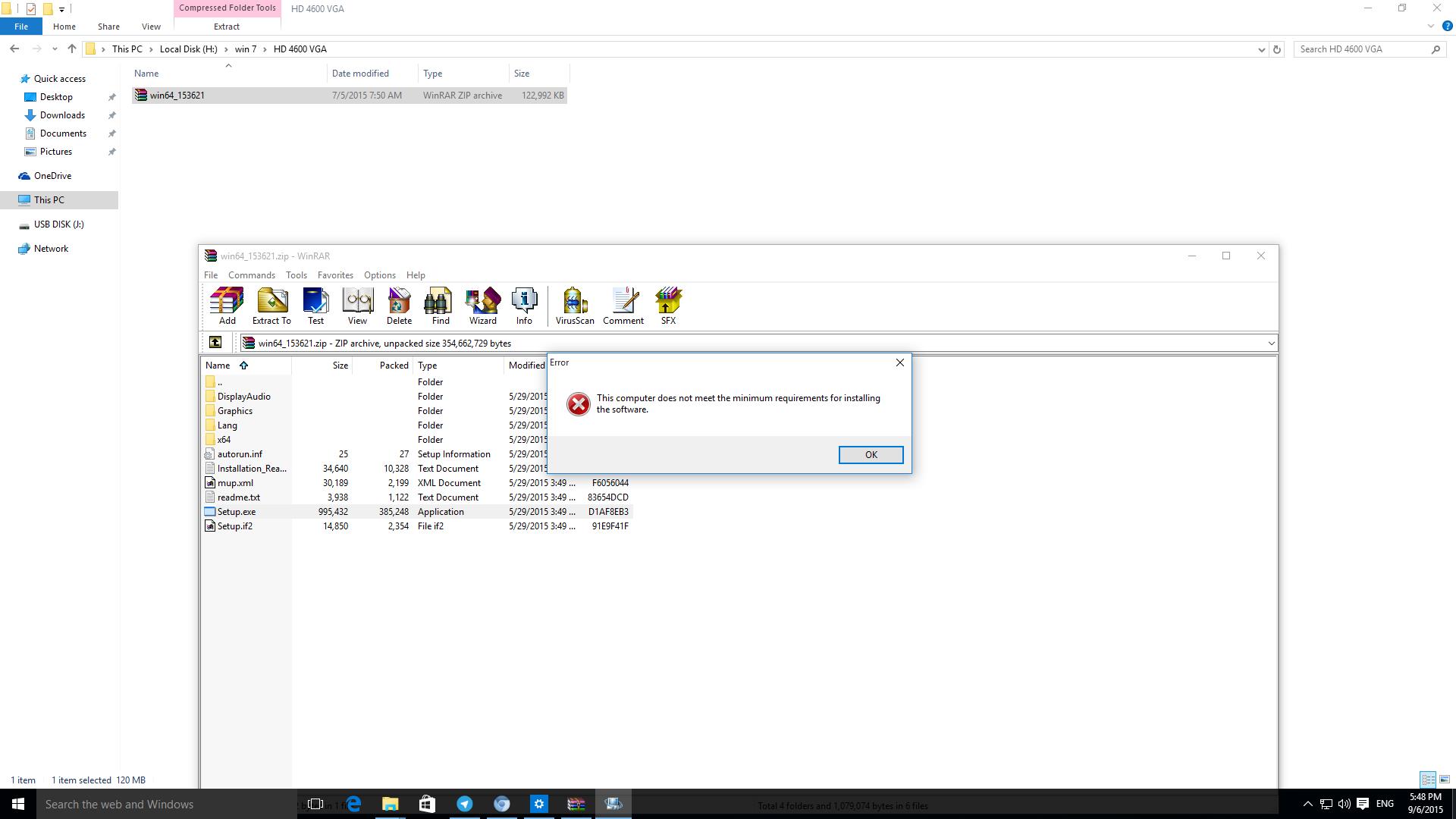Open the WinRAR Tools menu

pos(297,275)
